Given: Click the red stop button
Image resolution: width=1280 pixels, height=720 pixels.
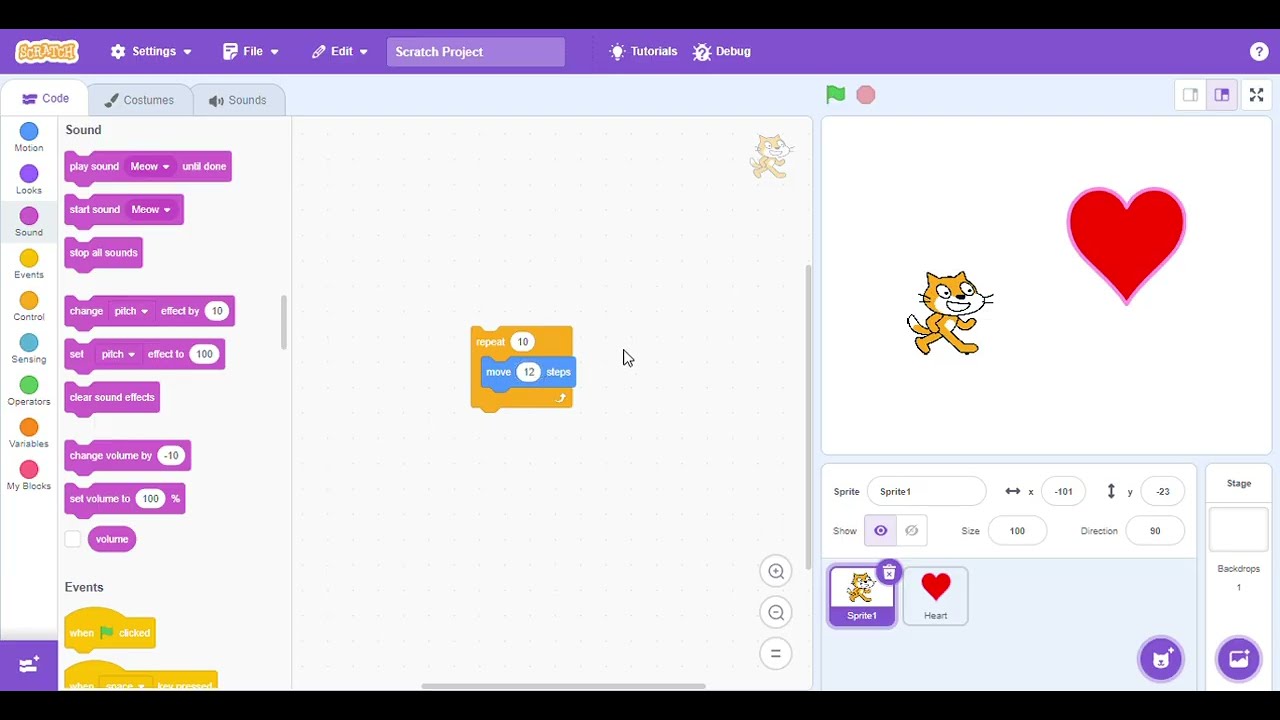Looking at the screenshot, I should click(866, 95).
